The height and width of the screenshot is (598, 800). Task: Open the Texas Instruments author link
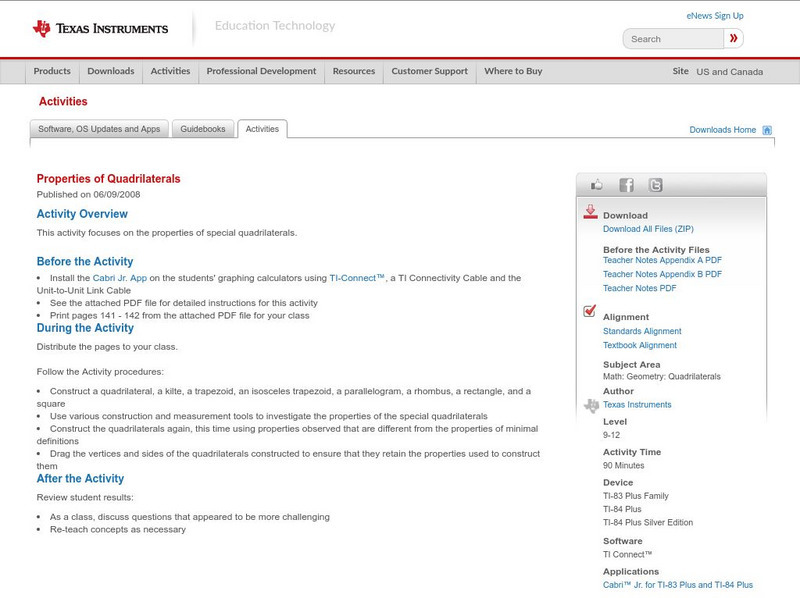point(637,405)
